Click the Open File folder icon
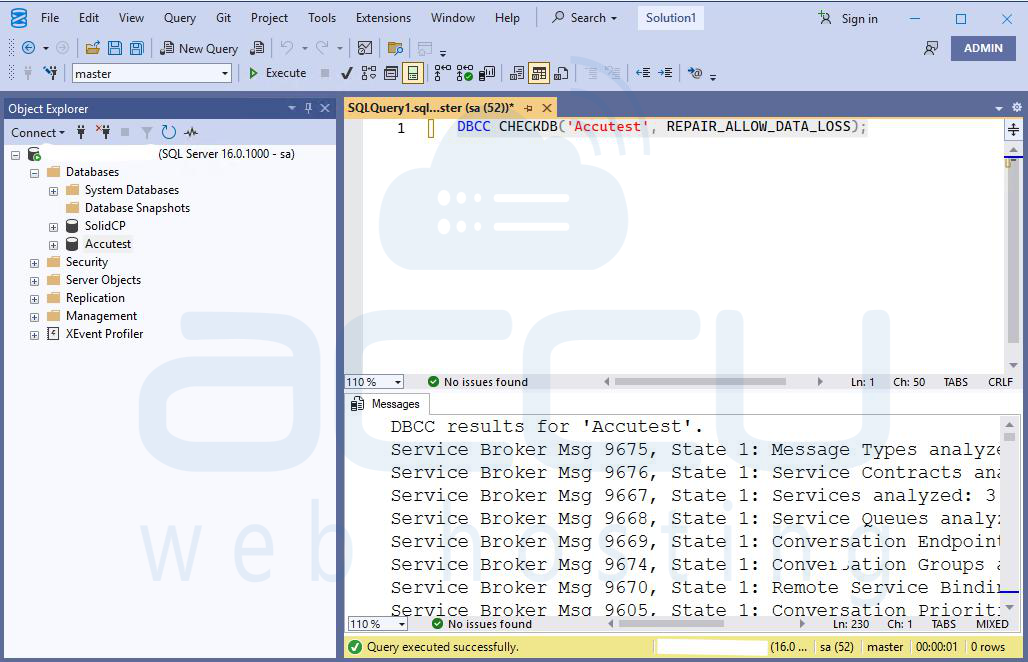Image resolution: width=1028 pixels, height=662 pixels. pyautogui.click(x=92, y=48)
